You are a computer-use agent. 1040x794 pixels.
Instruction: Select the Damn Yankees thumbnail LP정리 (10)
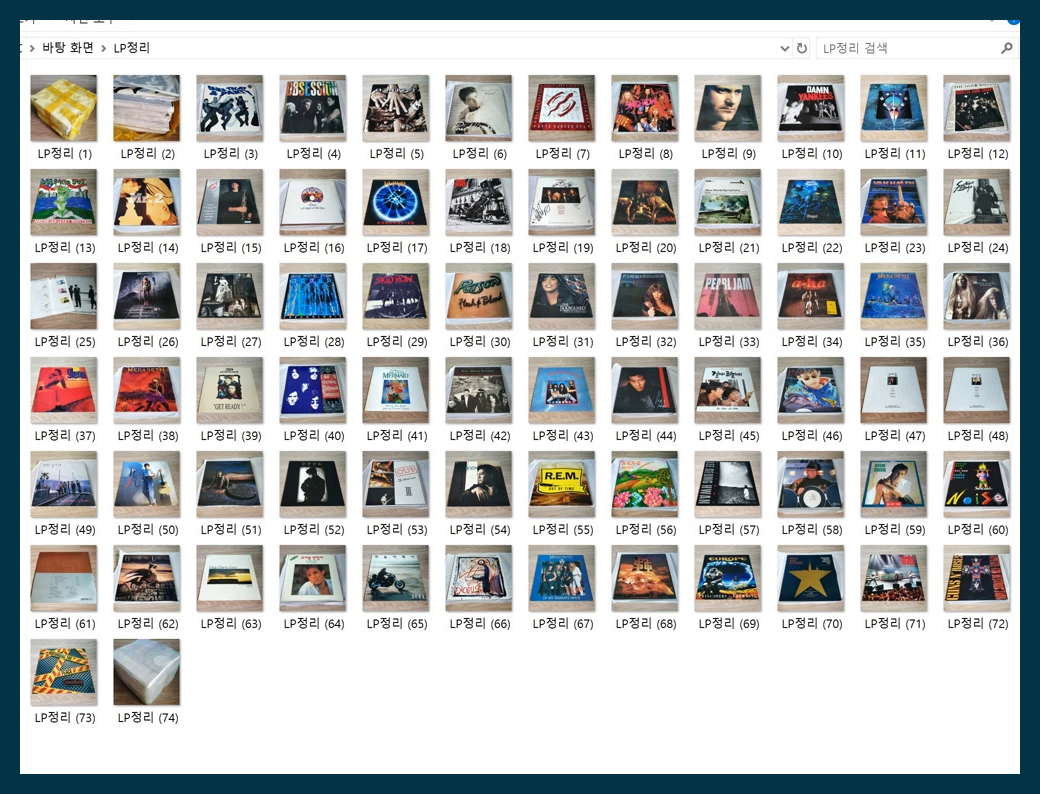tap(811, 108)
